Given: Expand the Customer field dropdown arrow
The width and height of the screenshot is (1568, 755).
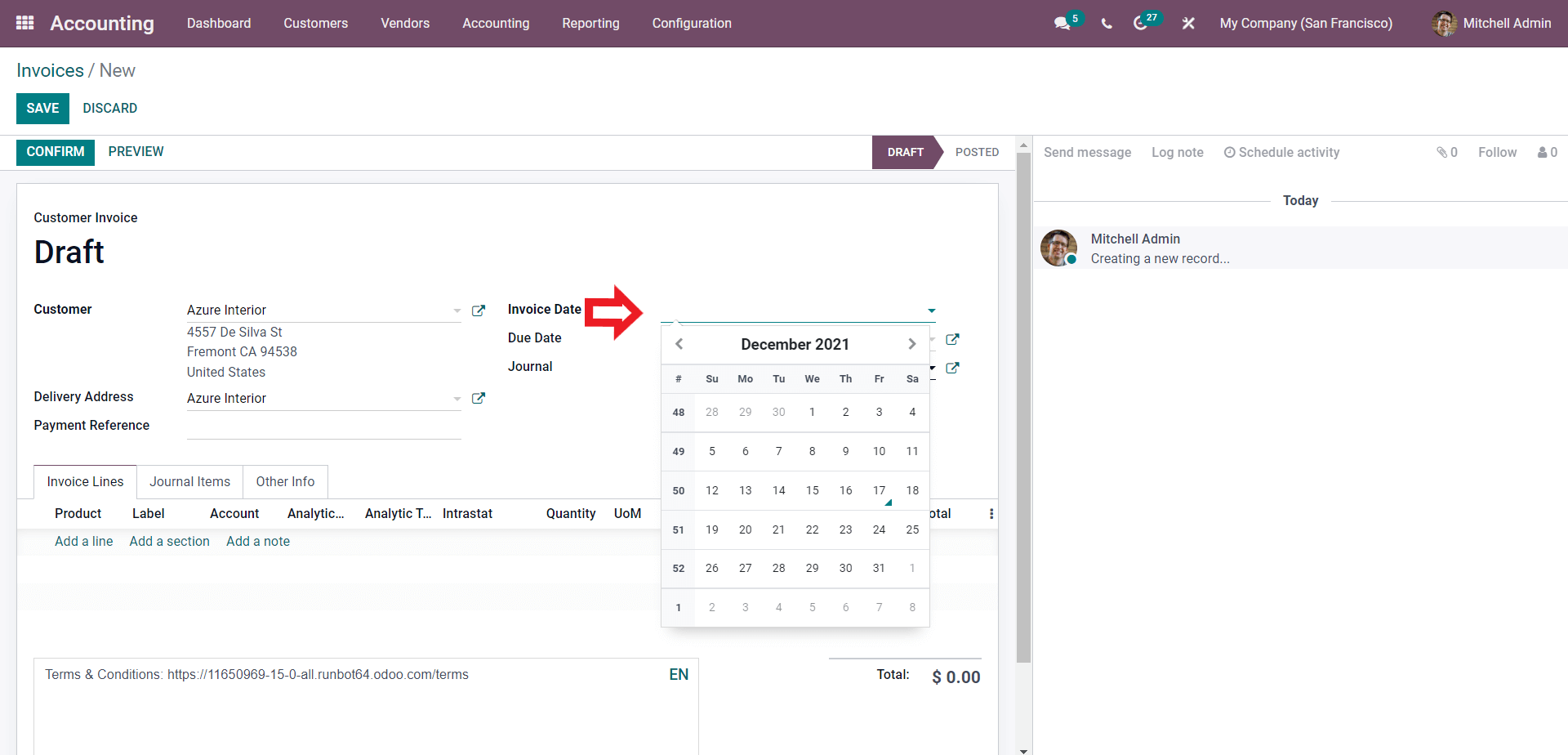Looking at the screenshot, I should pos(457,310).
